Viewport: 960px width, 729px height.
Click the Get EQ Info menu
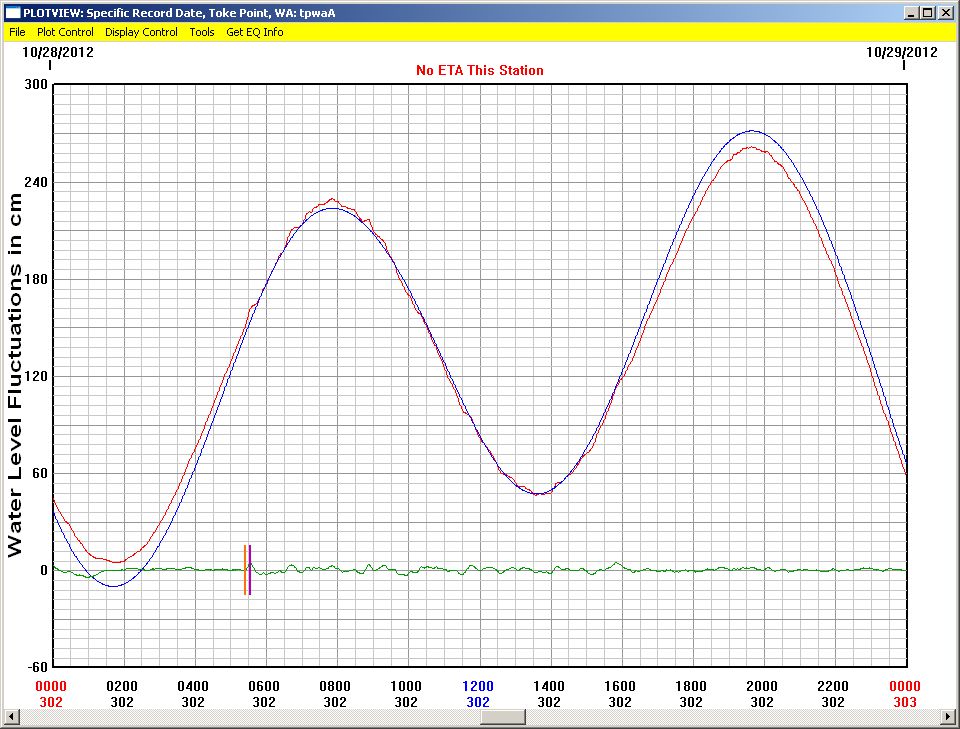tap(254, 32)
